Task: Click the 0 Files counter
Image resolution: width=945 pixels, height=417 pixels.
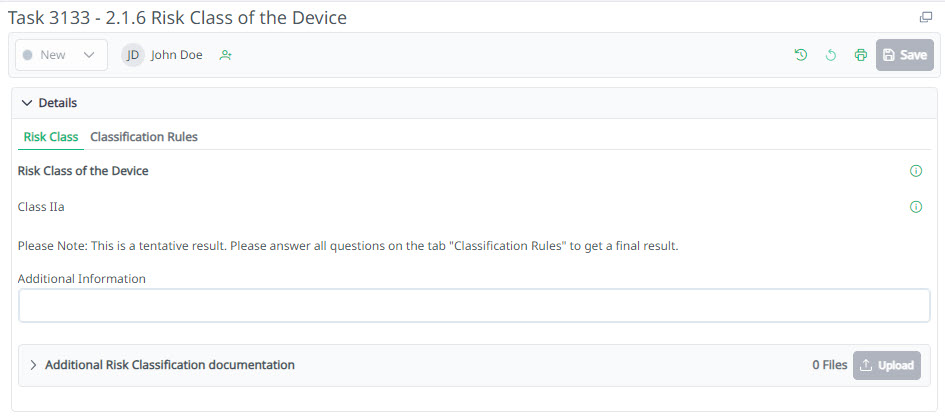Action: pyautogui.click(x=829, y=365)
